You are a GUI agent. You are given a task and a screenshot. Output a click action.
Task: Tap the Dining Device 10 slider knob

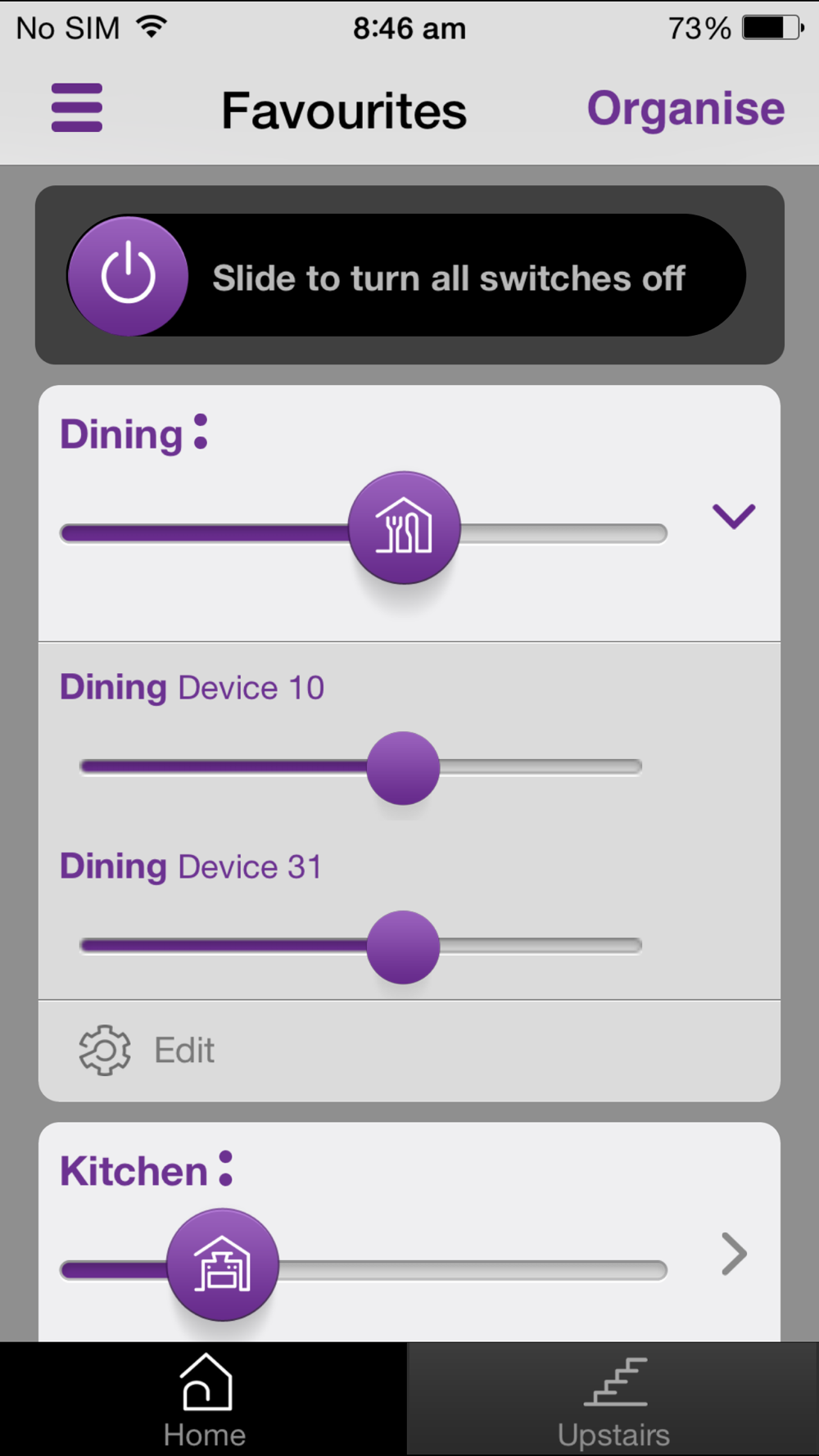pos(403,768)
